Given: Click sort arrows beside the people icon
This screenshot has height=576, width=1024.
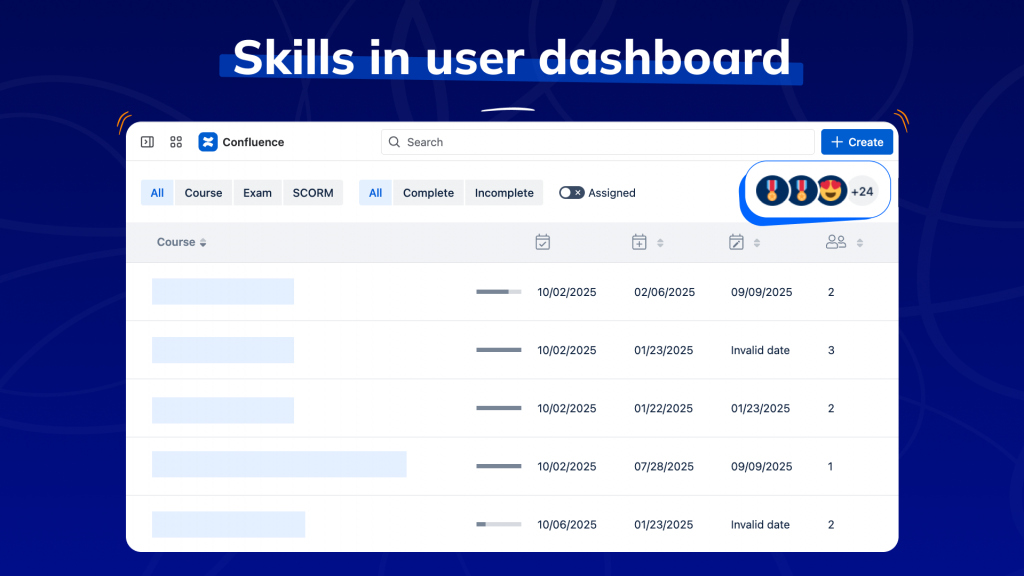Looking at the screenshot, I should pos(860,243).
